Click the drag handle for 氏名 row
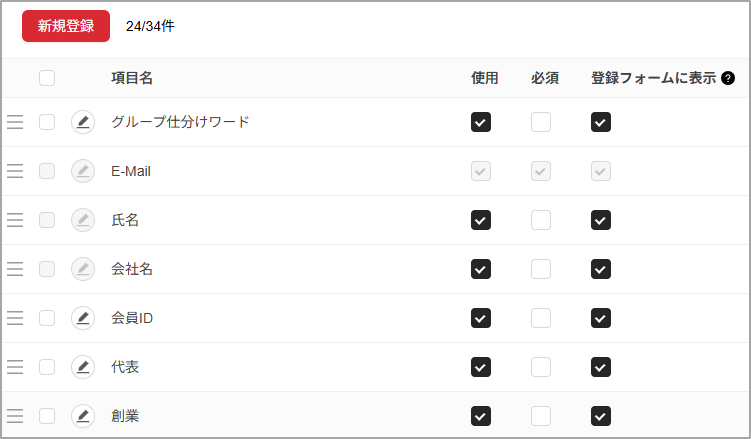 click(15, 220)
